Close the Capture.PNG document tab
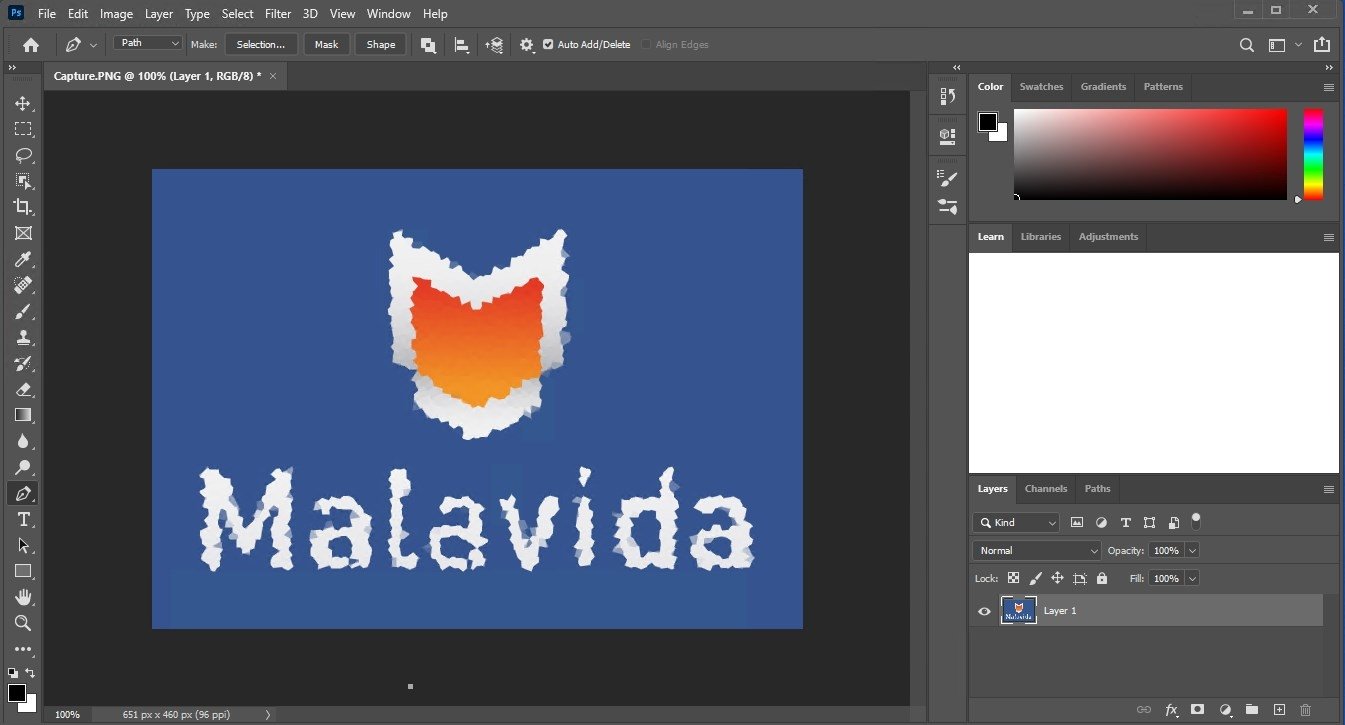 [x=273, y=76]
